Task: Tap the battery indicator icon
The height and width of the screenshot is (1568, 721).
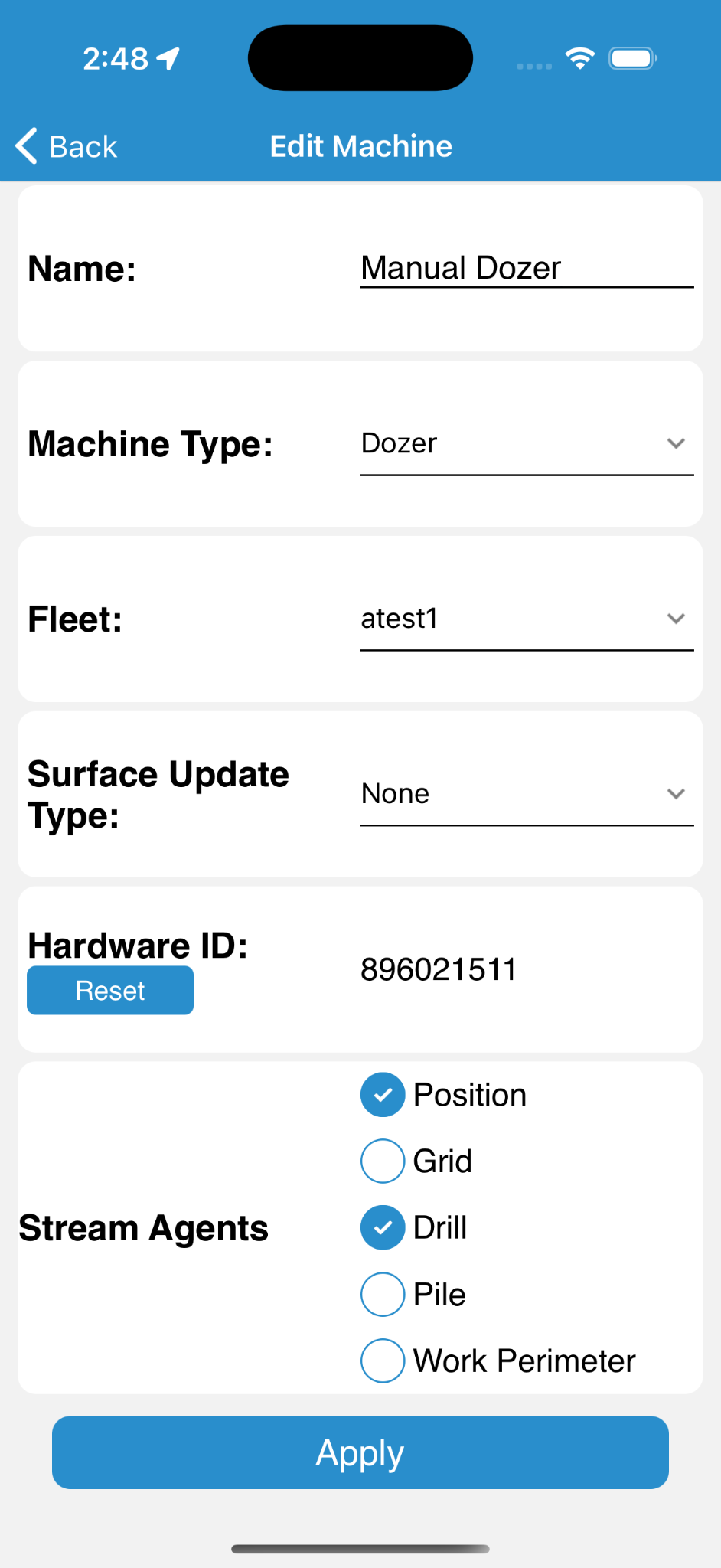Action: (x=632, y=58)
